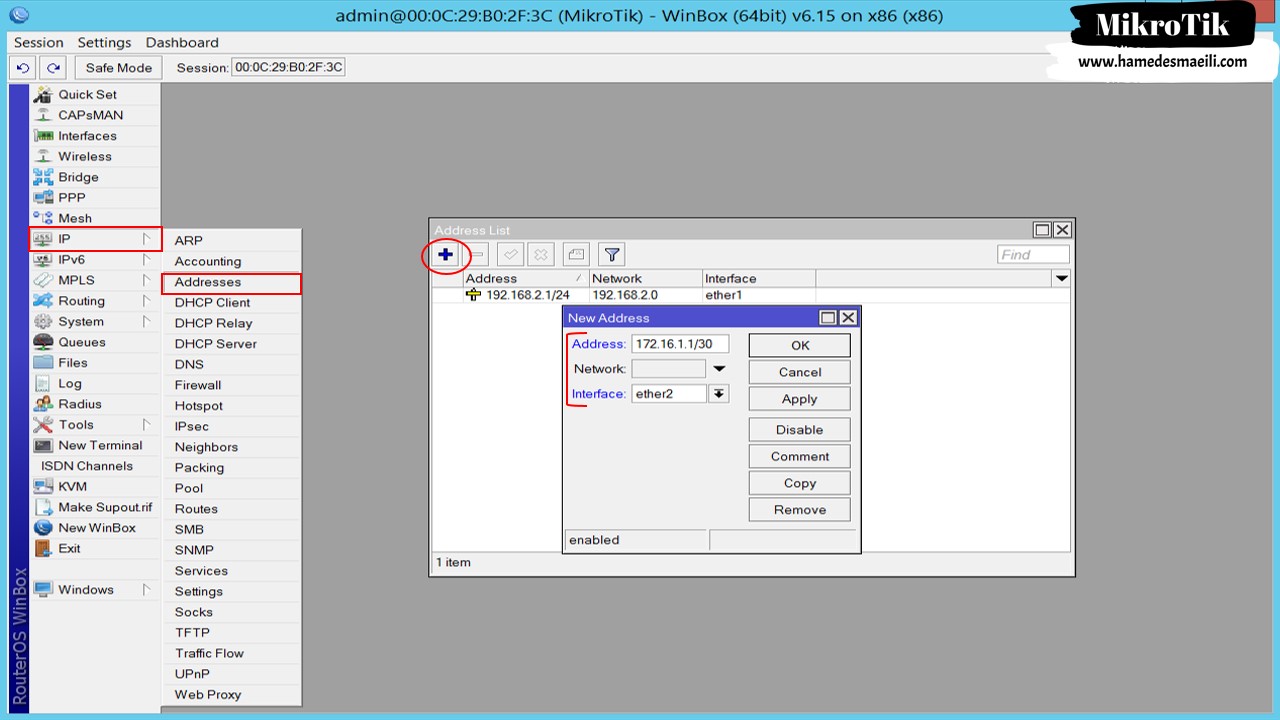The width and height of the screenshot is (1280, 720).
Task: Open New WinBox from sidebar
Action: click(x=94, y=528)
